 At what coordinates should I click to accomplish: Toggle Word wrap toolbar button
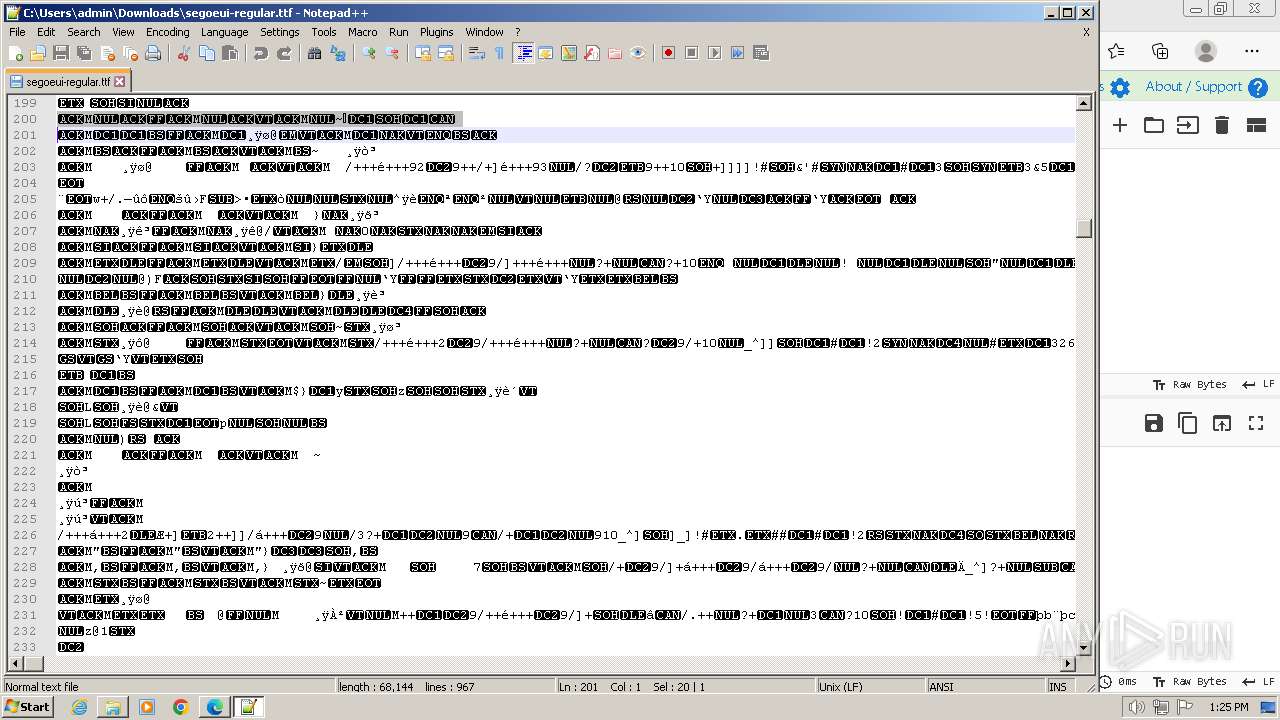(477, 53)
